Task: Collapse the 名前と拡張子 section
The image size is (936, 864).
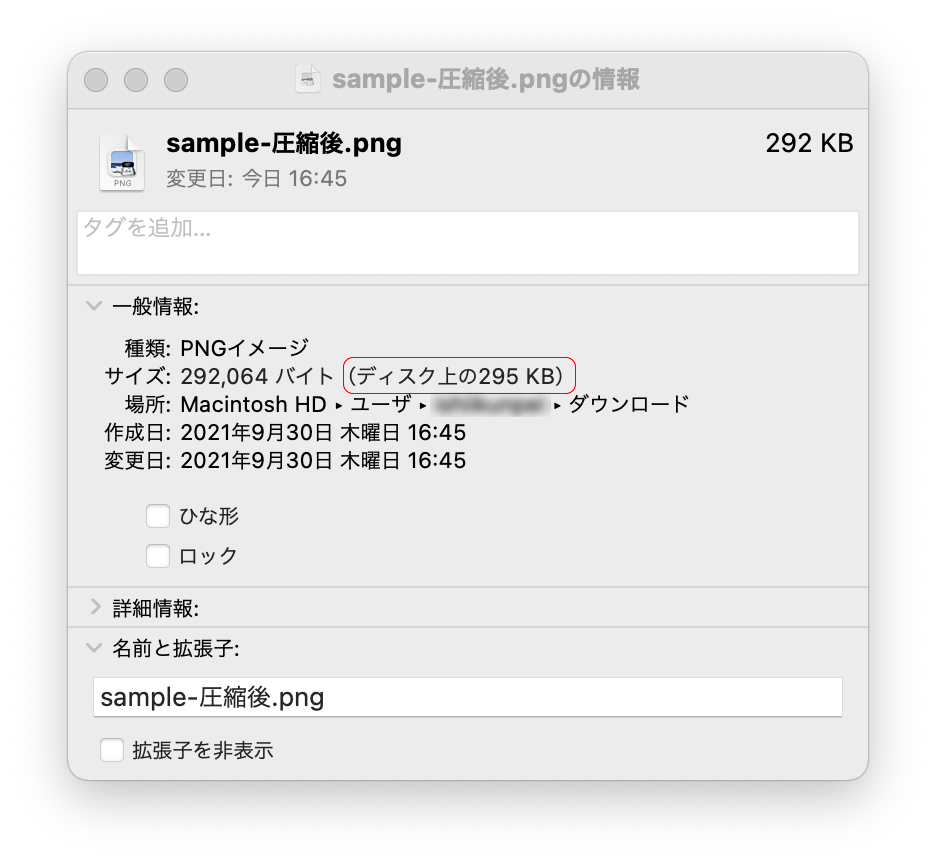Action: pyautogui.click(x=94, y=648)
